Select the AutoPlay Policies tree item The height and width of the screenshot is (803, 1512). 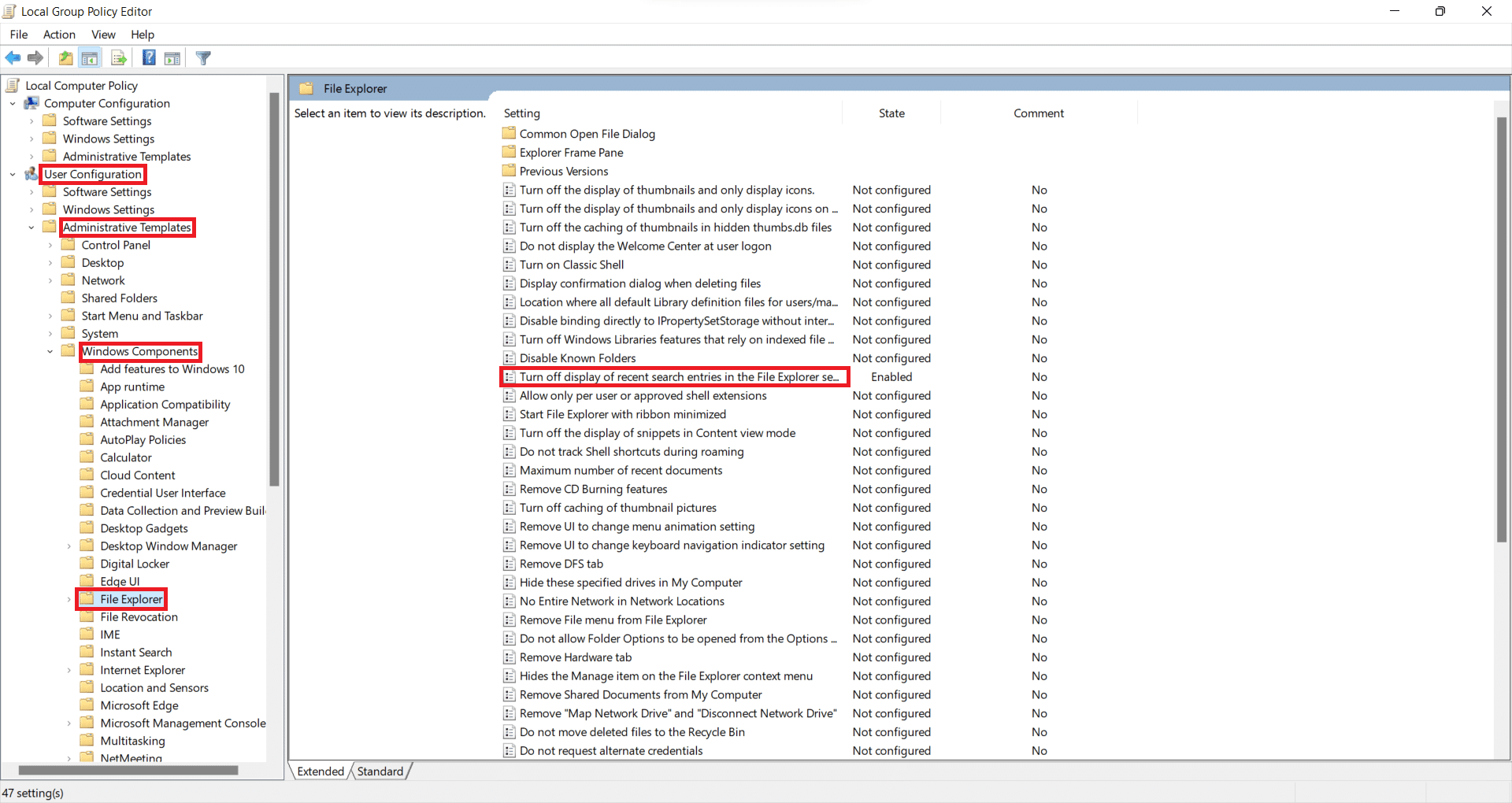tap(143, 440)
